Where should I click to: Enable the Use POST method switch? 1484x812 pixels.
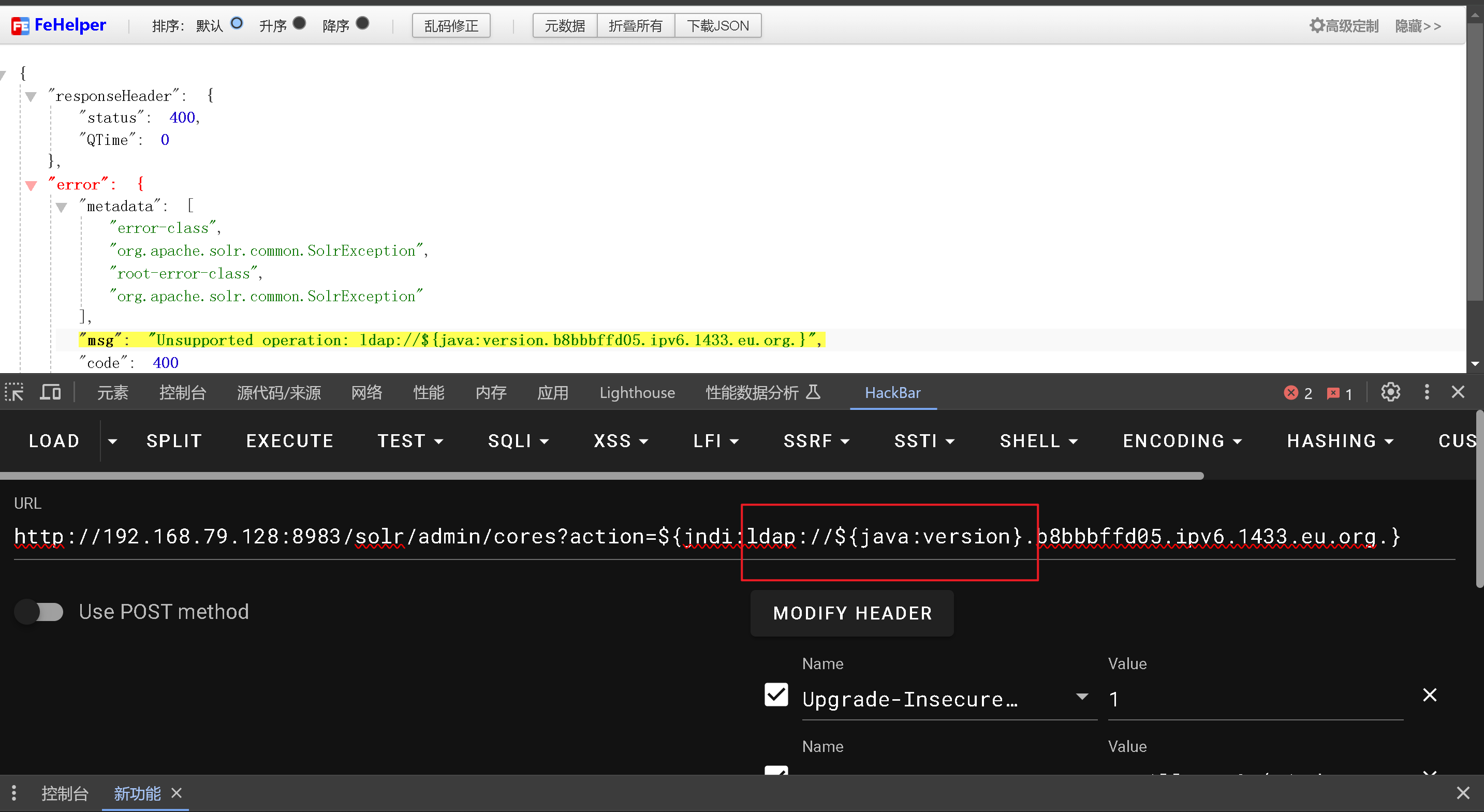pos(40,612)
